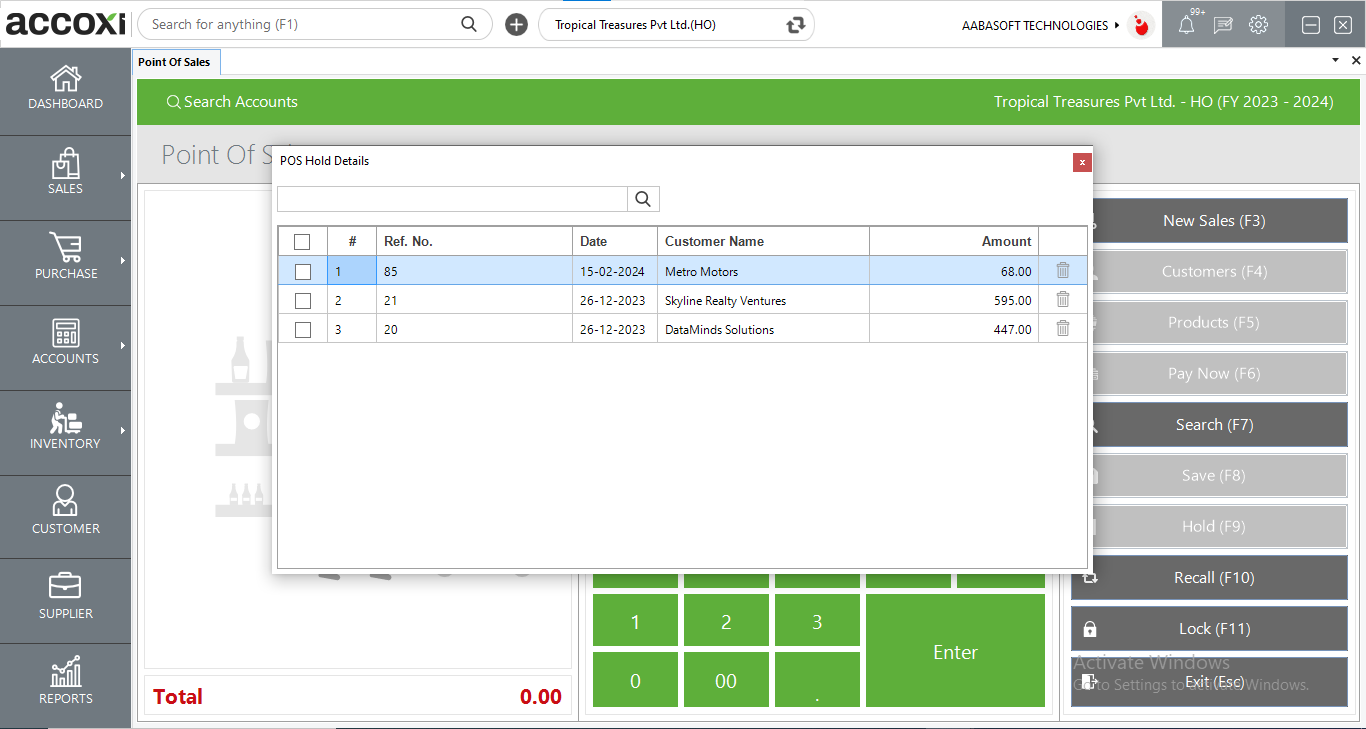Open the messages chat icon
The height and width of the screenshot is (729, 1366).
[x=1222, y=25]
